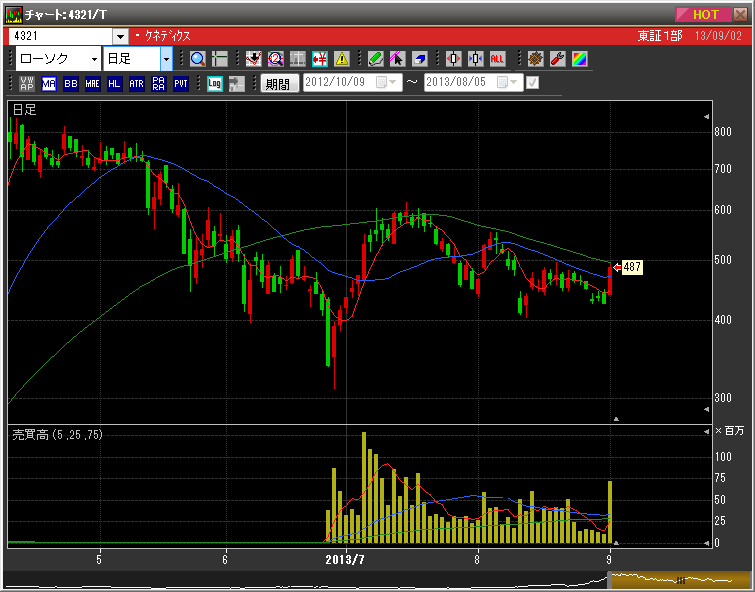
Task: Expand the ローソク chart type dropdown
Action: tap(94, 59)
